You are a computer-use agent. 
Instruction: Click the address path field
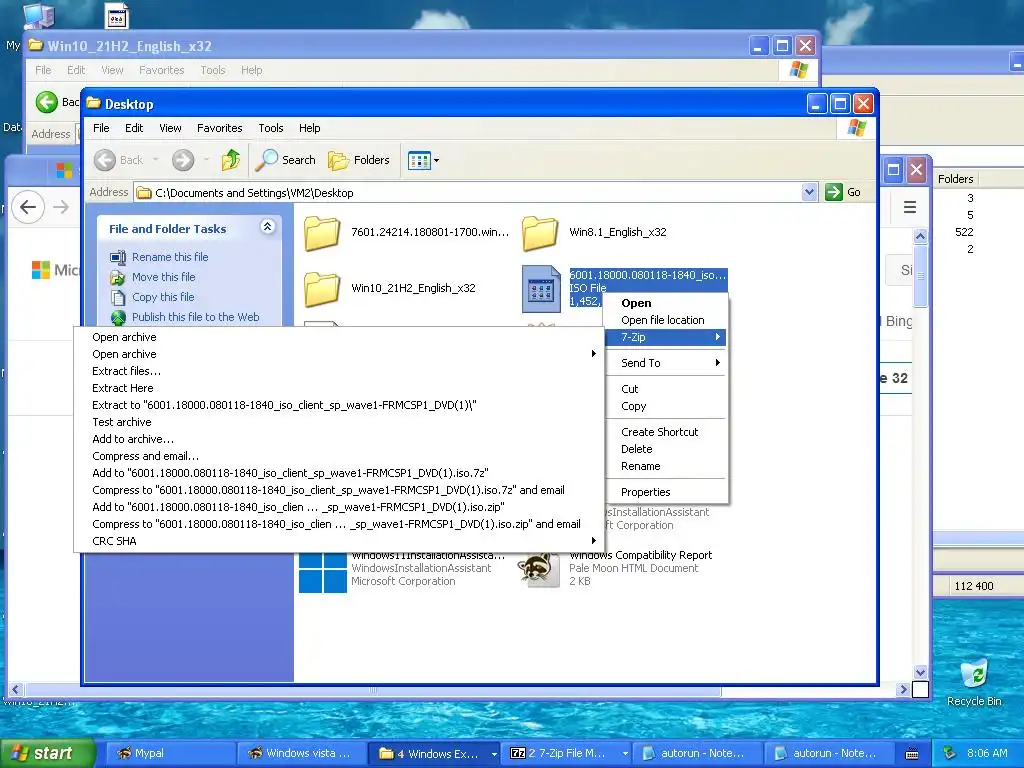tap(468, 193)
